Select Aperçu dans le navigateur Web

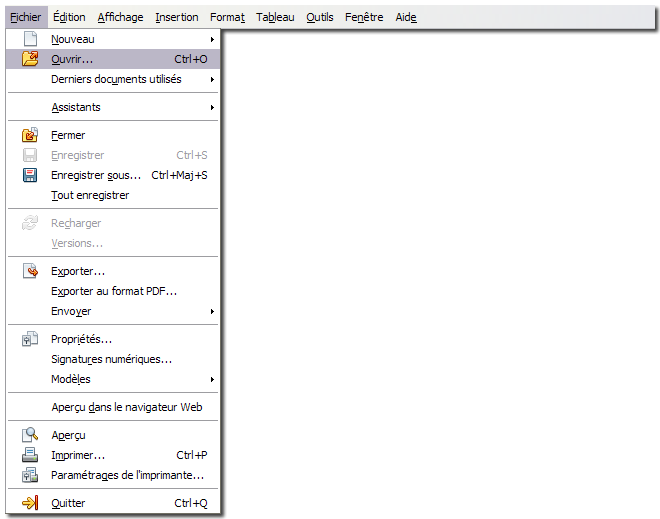[x=126, y=407]
